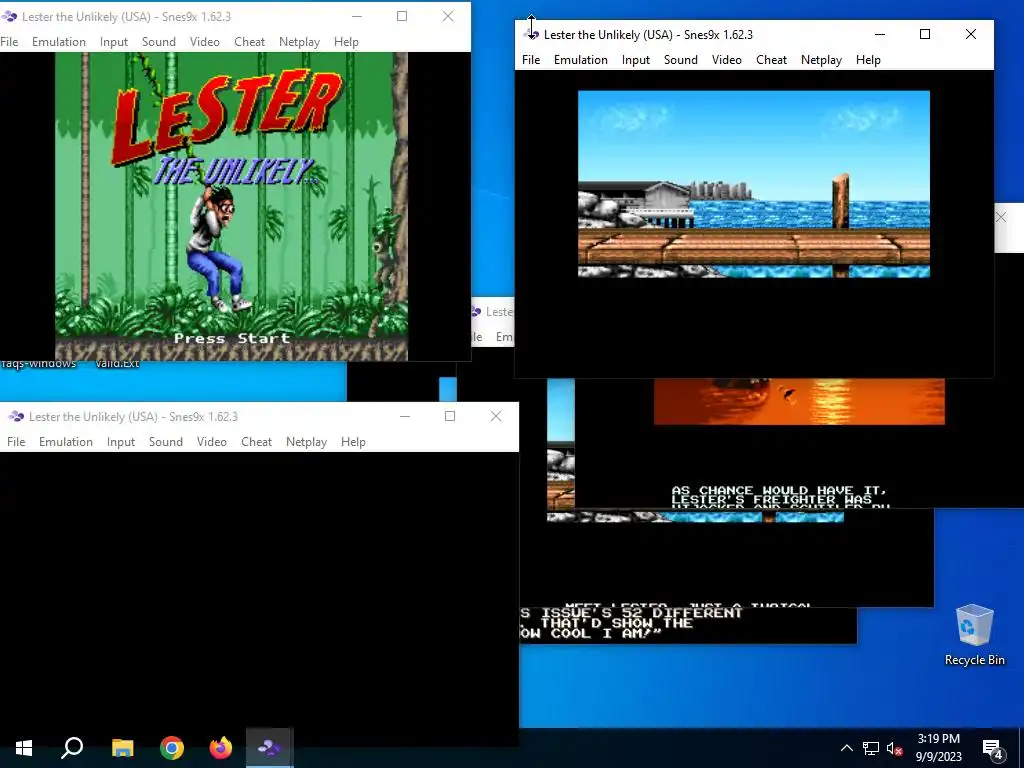This screenshot has height=768, width=1024.
Task: Minimize the top-right Snes9x window
Action: point(880,34)
